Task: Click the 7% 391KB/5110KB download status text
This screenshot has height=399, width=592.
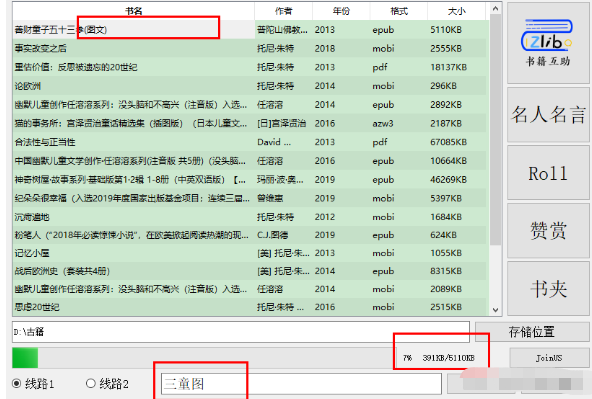Action: [438, 358]
